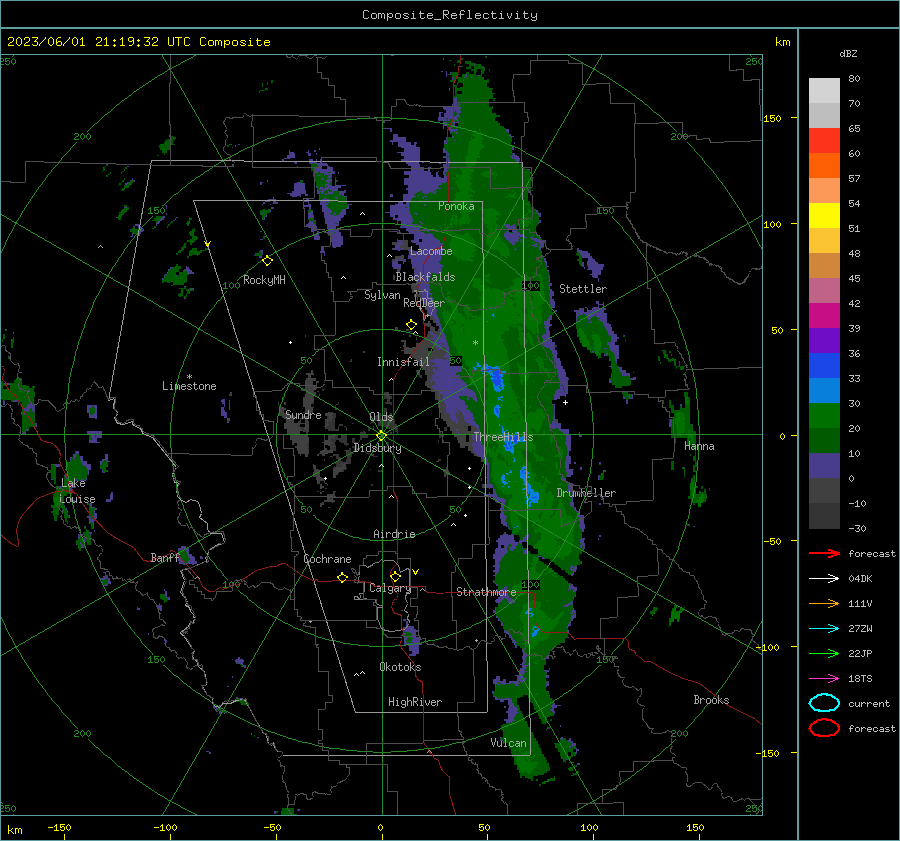Click the Strathmore city label
900x841 pixels.
click(486, 592)
